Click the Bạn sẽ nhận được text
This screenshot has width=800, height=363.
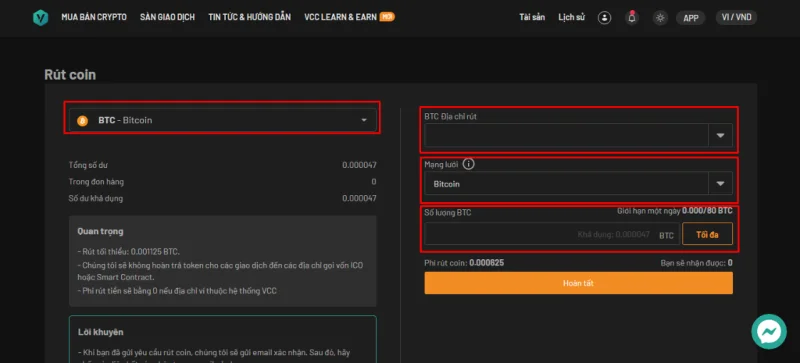coord(696,263)
